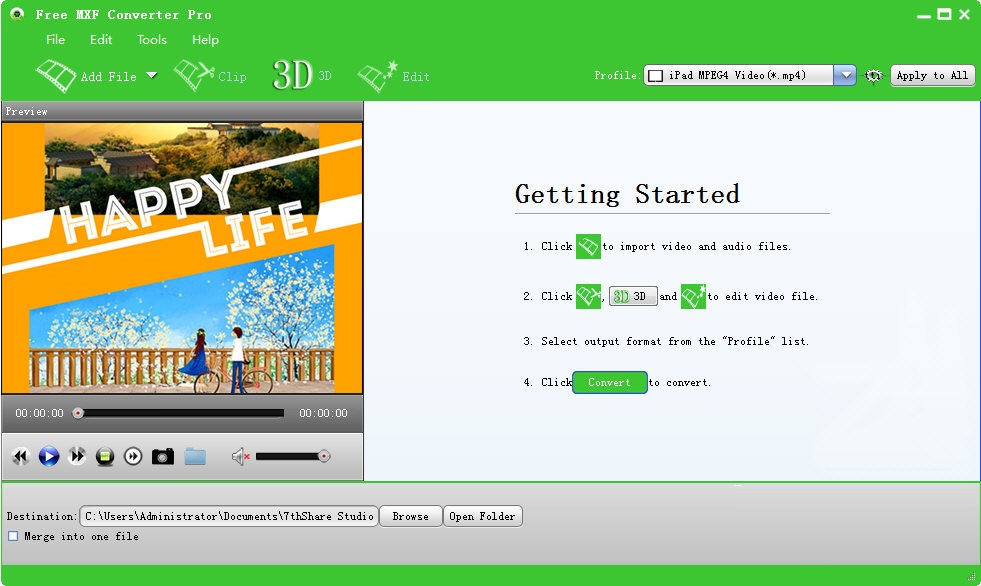
Task: Click the Add File icon
Action: pos(56,74)
